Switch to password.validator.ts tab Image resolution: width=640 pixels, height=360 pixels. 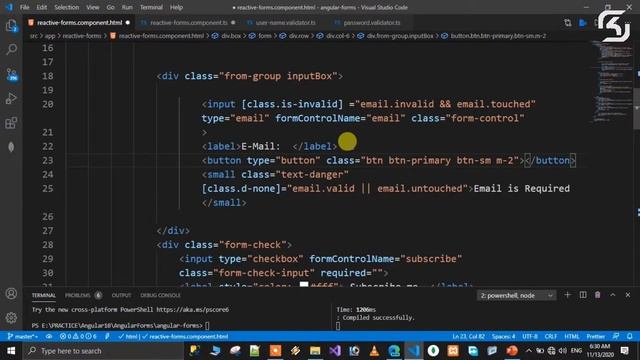tap(371, 23)
